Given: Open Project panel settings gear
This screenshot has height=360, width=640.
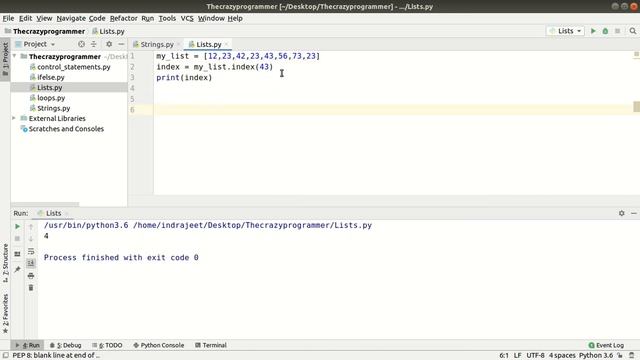Looking at the screenshot, I should click(109, 44).
